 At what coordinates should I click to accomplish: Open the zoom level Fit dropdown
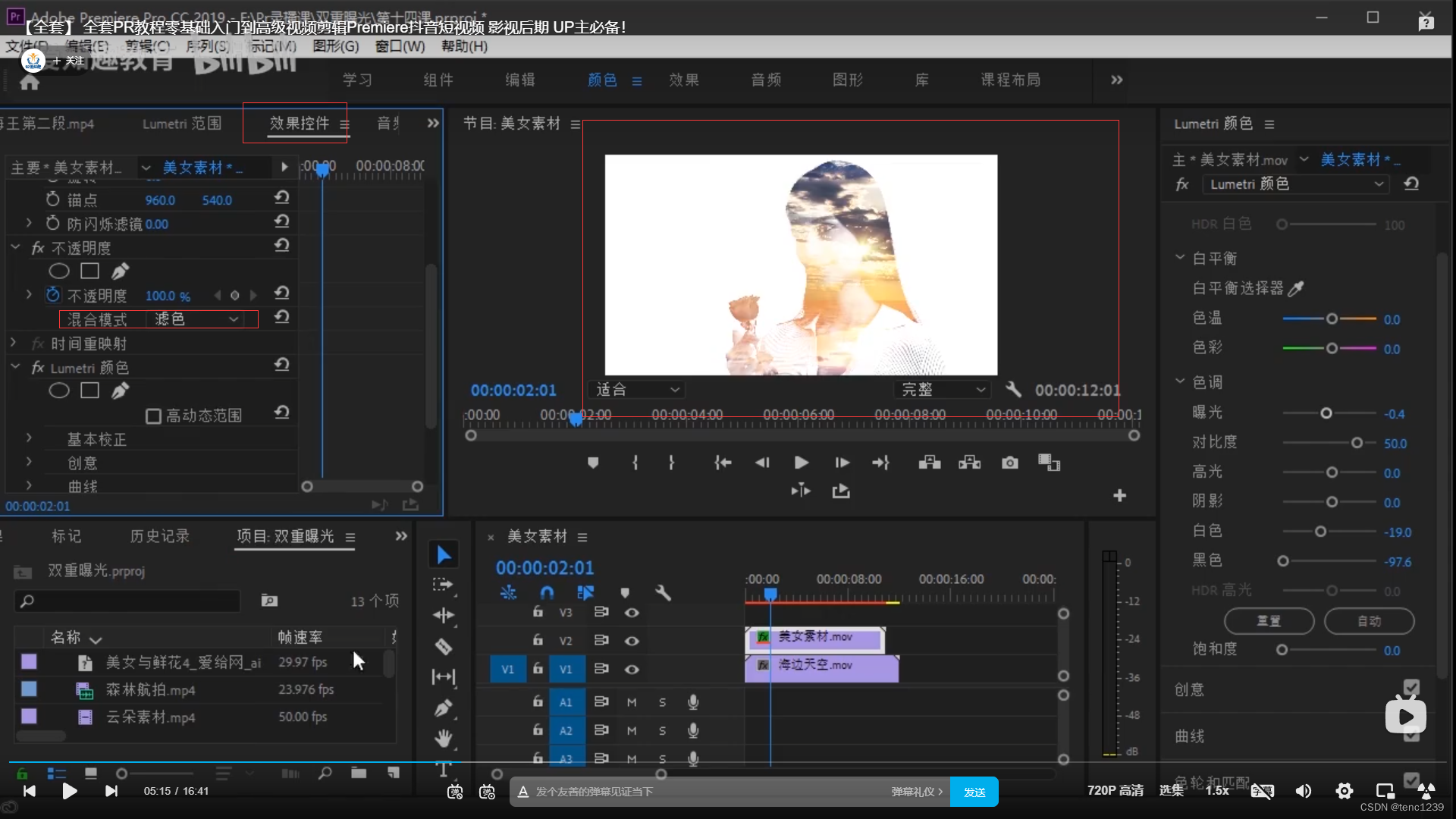637,390
